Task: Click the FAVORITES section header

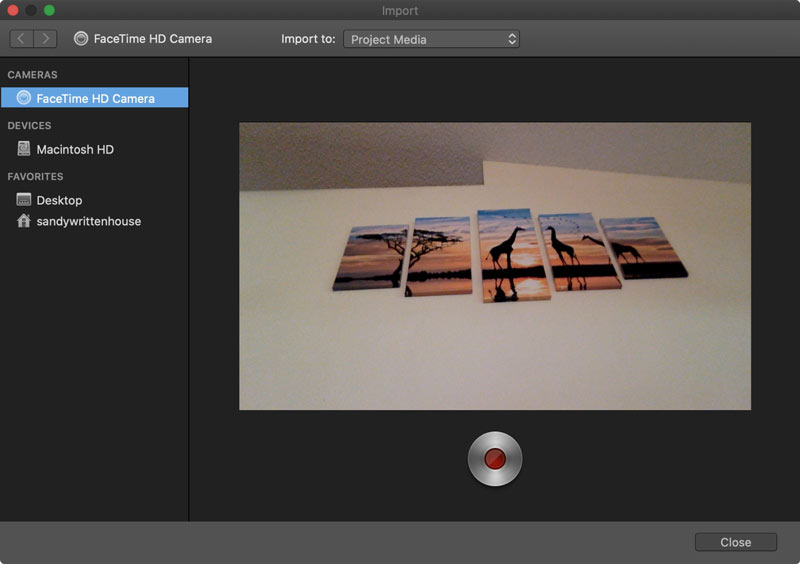Action: point(35,177)
